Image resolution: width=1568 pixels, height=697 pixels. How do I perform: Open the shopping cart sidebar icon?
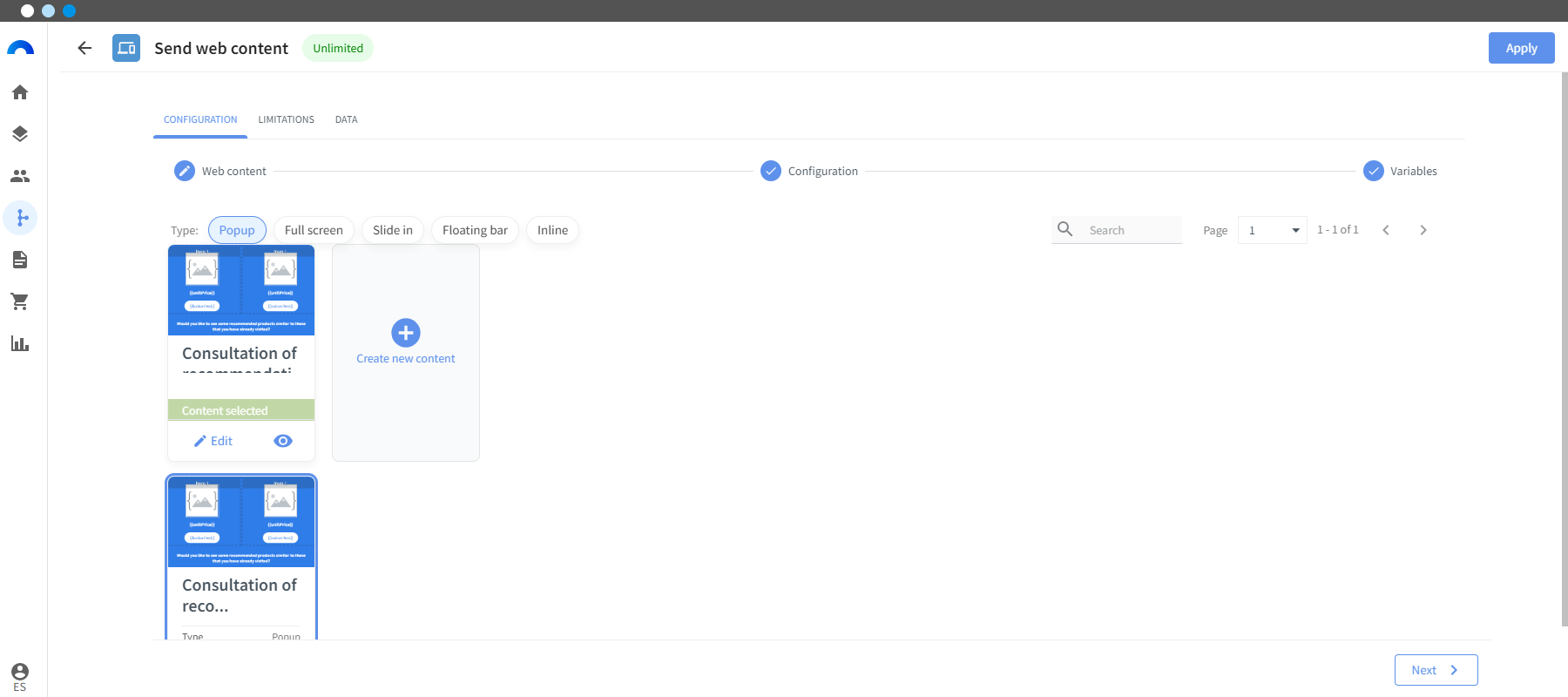(x=20, y=301)
